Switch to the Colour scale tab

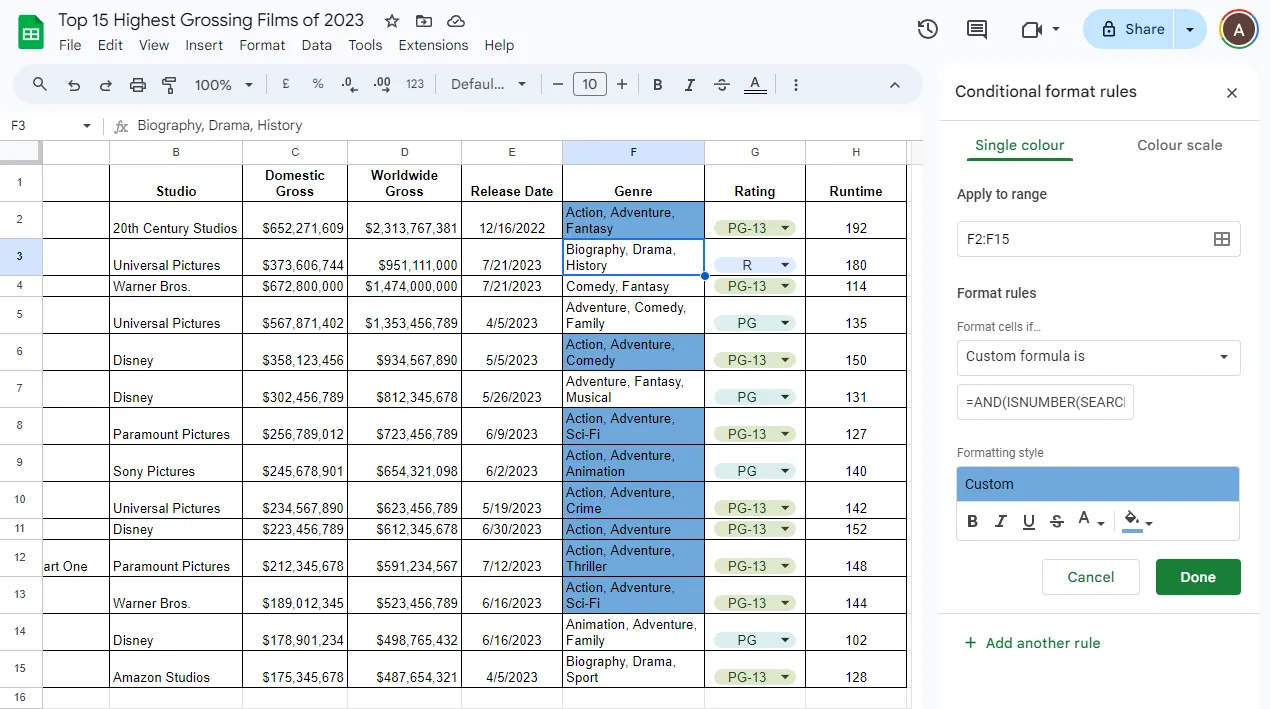[x=1179, y=145]
